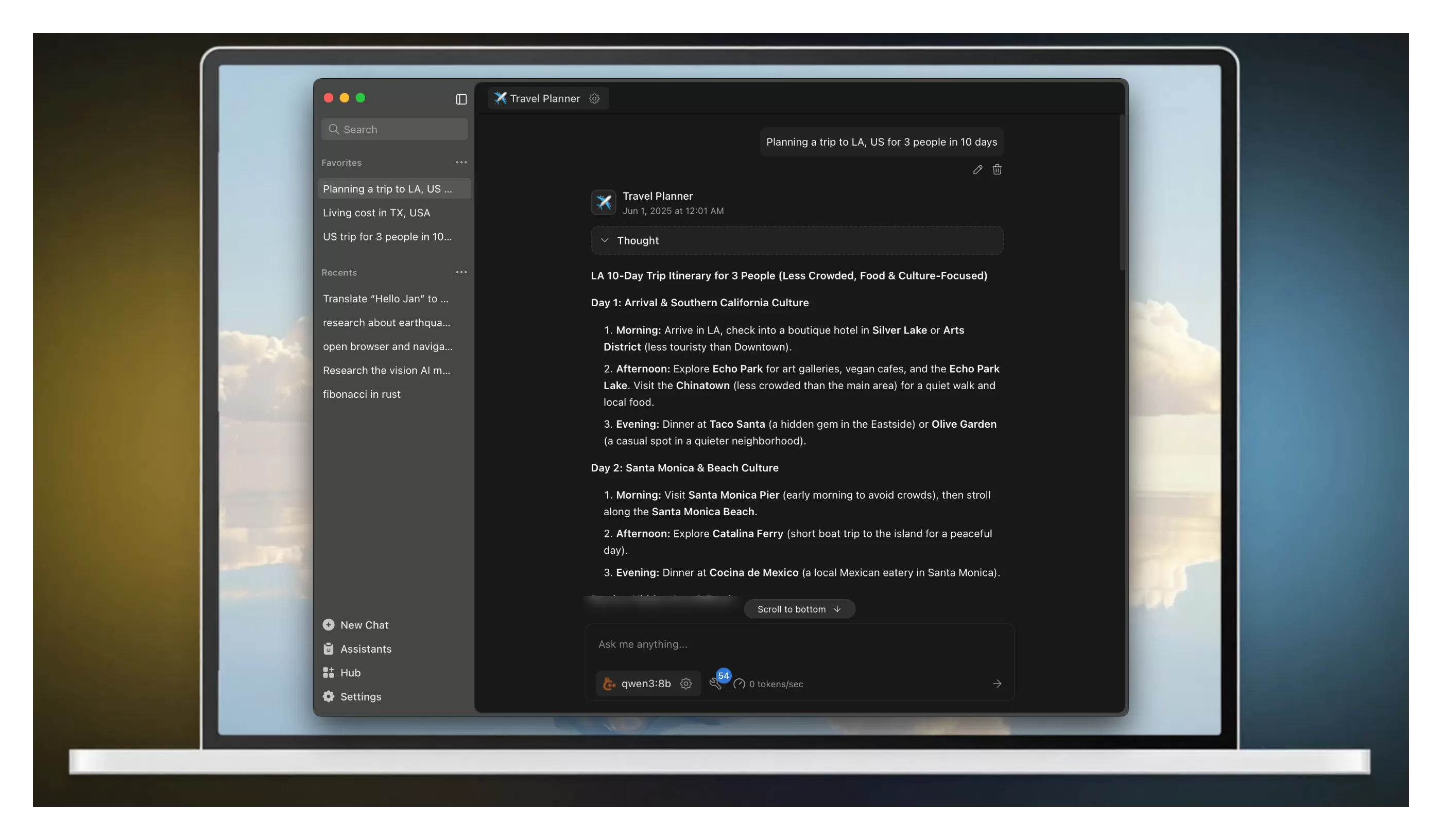Open tools icon with 54 badge
Viewport: 1442px width, 840px height.
click(715, 682)
